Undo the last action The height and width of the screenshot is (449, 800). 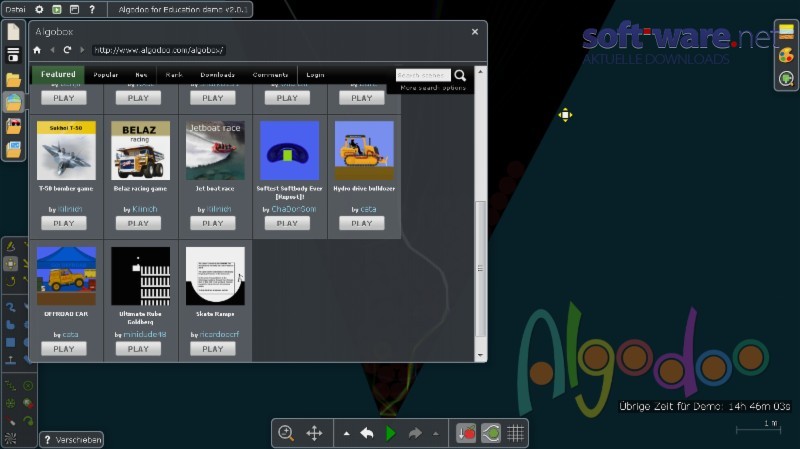tap(367, 433)
